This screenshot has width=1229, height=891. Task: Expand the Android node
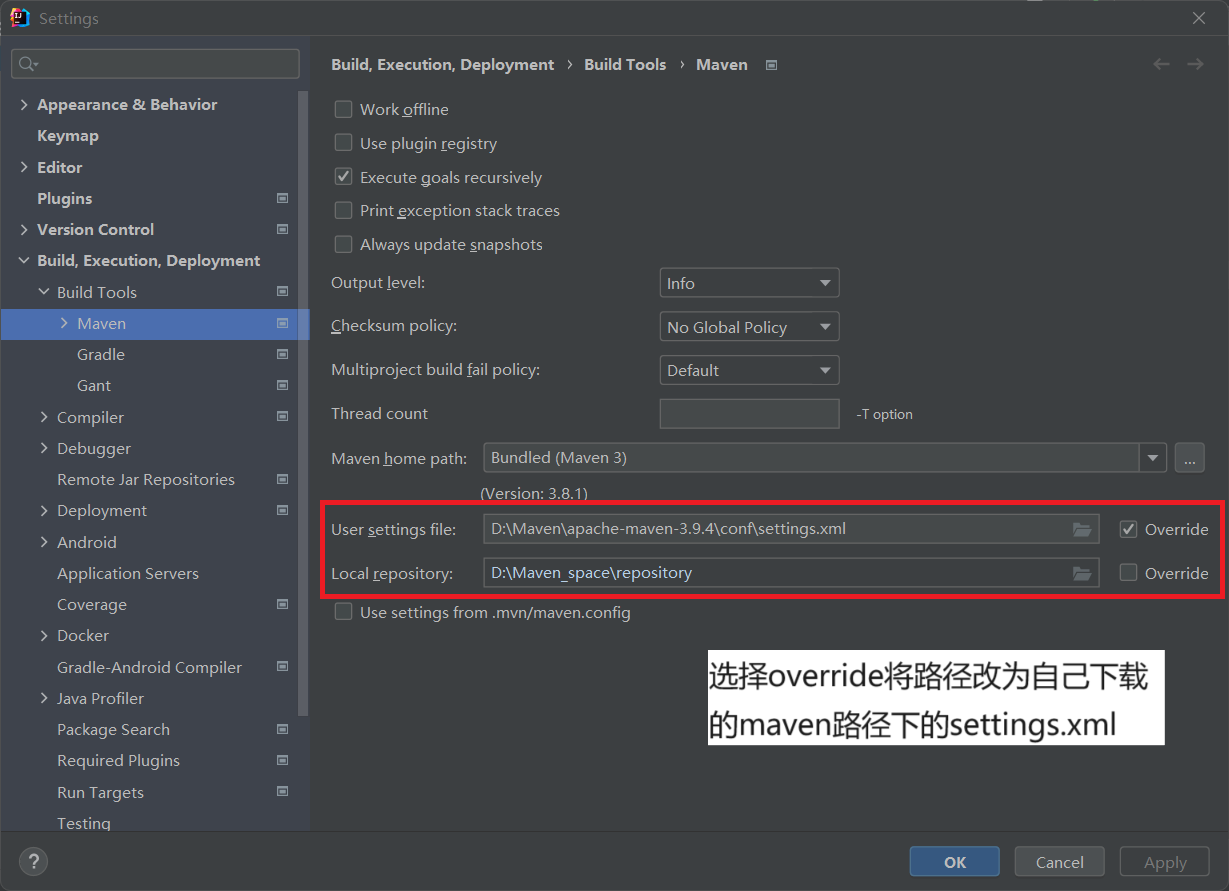tap(44, 542)
